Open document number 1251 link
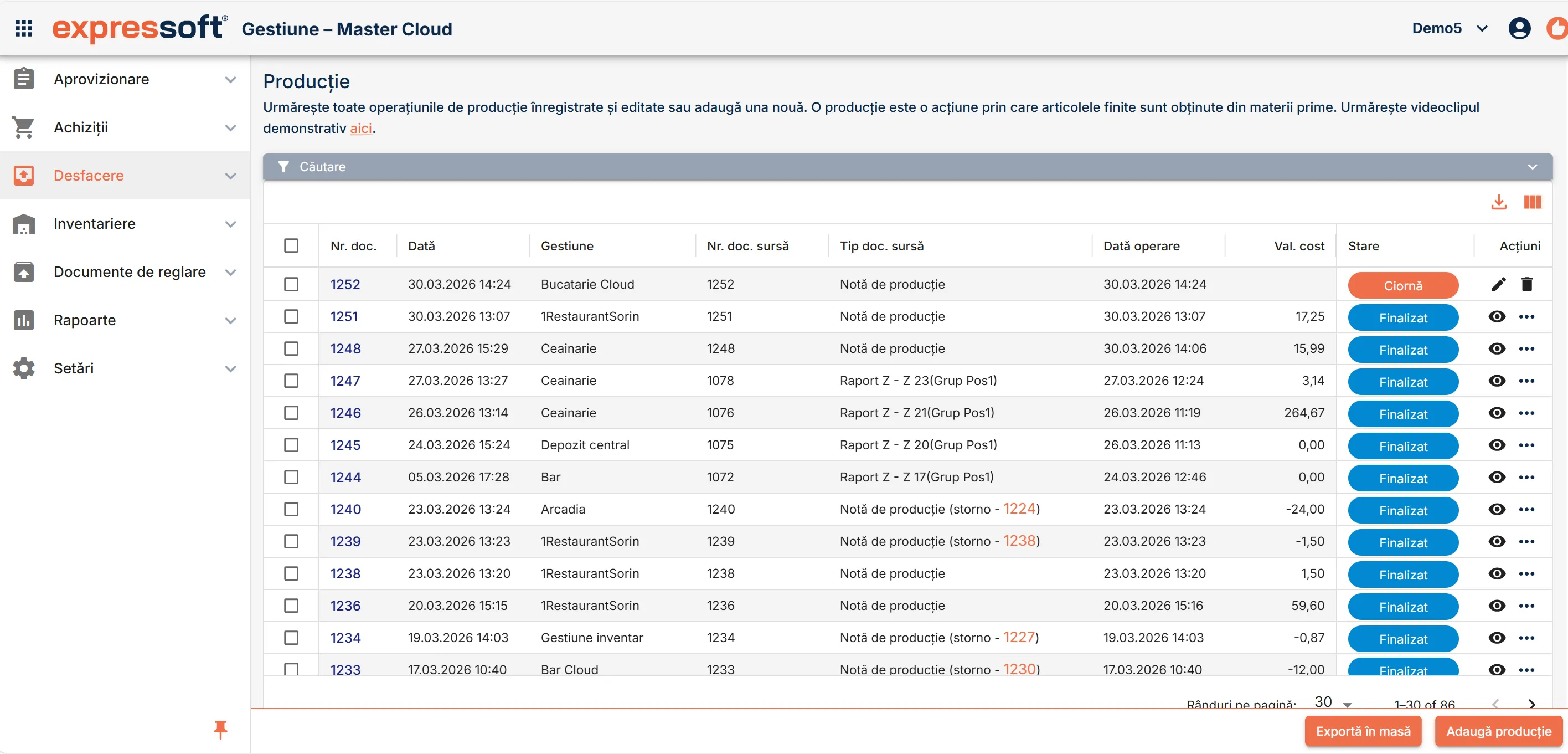The width and height of the screenshot is (1568, 754). [344, 317]
